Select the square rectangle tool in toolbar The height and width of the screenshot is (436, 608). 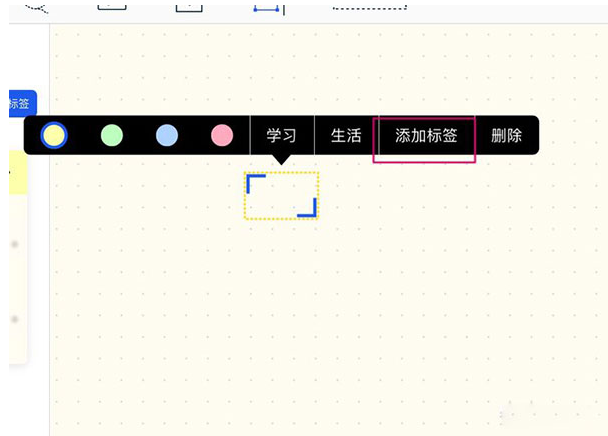click(x=189, y=8)
